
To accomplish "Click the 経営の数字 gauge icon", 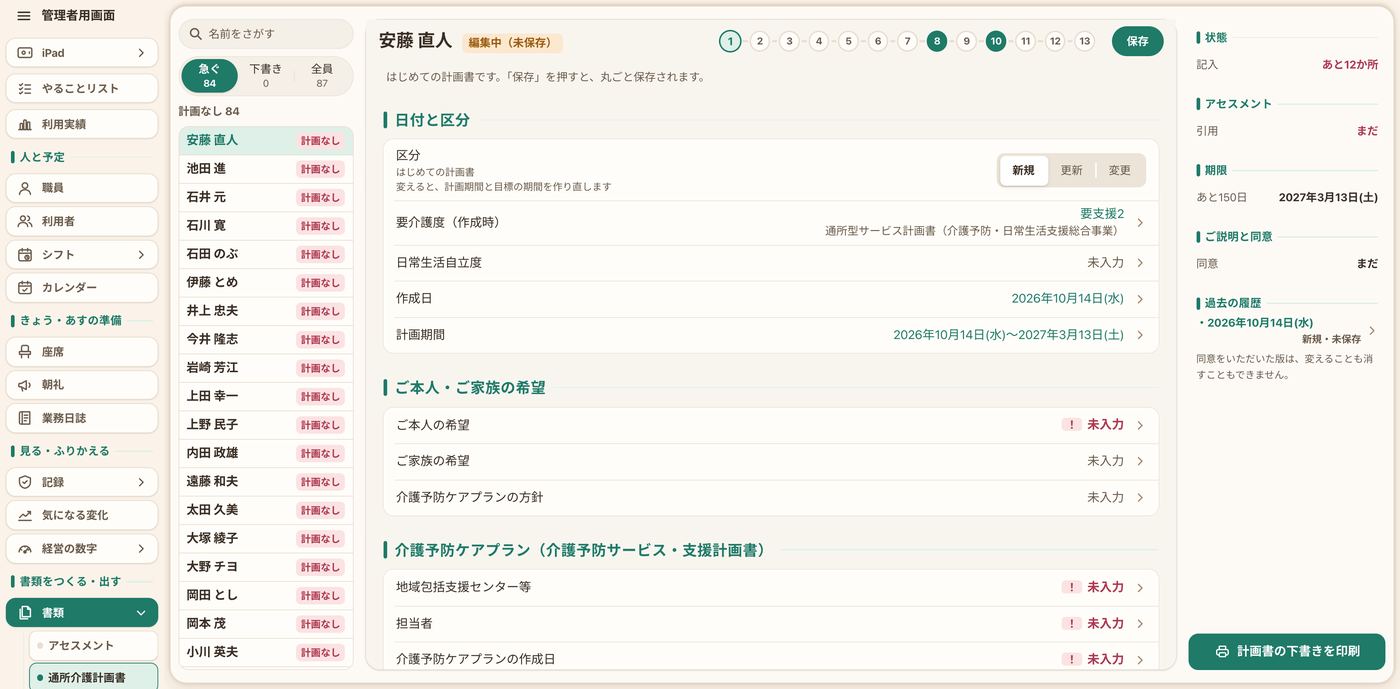I will (25, 549).
